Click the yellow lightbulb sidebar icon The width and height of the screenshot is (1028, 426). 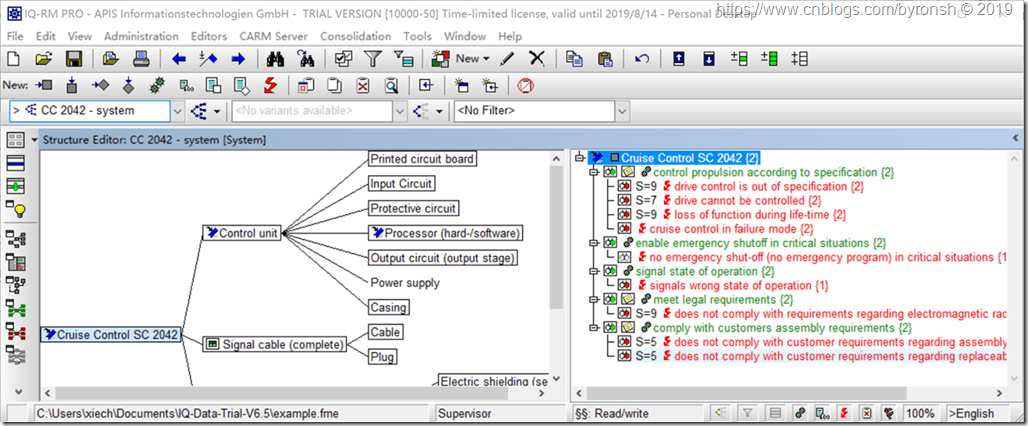point(15,209)
